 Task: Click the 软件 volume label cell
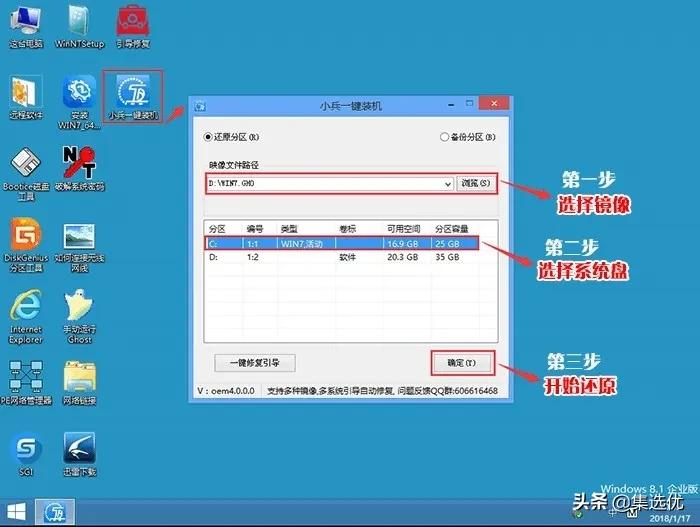(347, 257)
